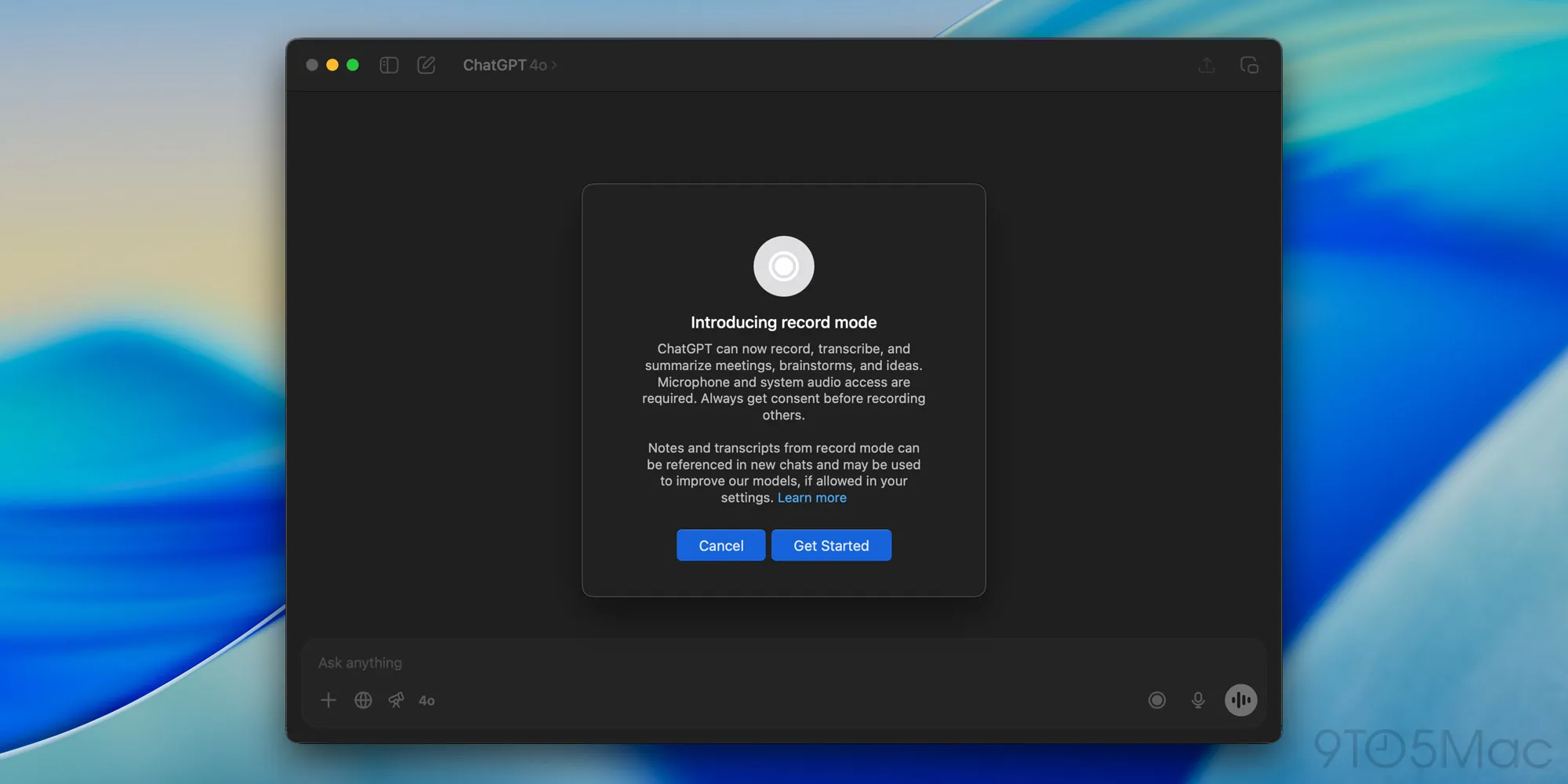The width and height of the screenshot is (1568, 784).
Task: Maximize the window with green button
Action: pyautogui.click(x=353, y=65)
